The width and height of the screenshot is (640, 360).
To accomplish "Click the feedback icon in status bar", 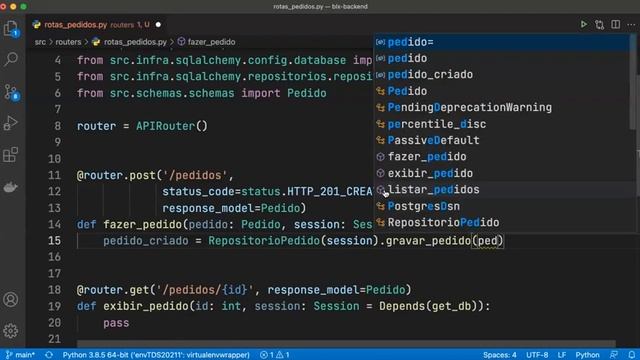I will 613,355.
